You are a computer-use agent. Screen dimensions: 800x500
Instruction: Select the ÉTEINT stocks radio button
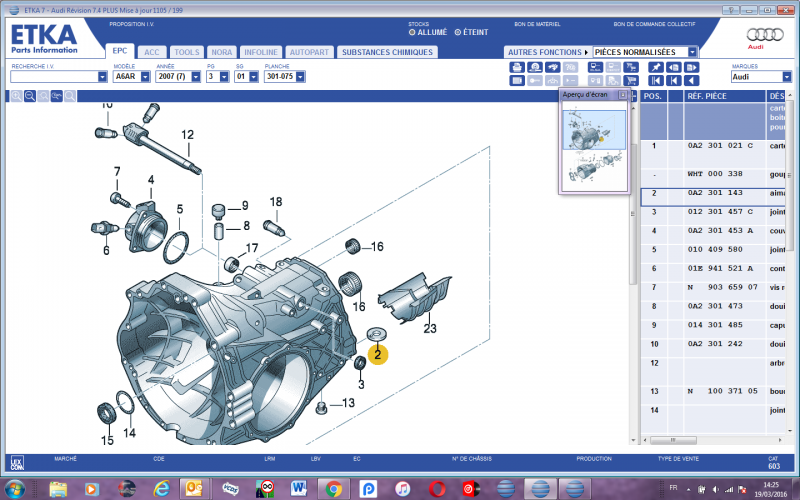(458, 32)
